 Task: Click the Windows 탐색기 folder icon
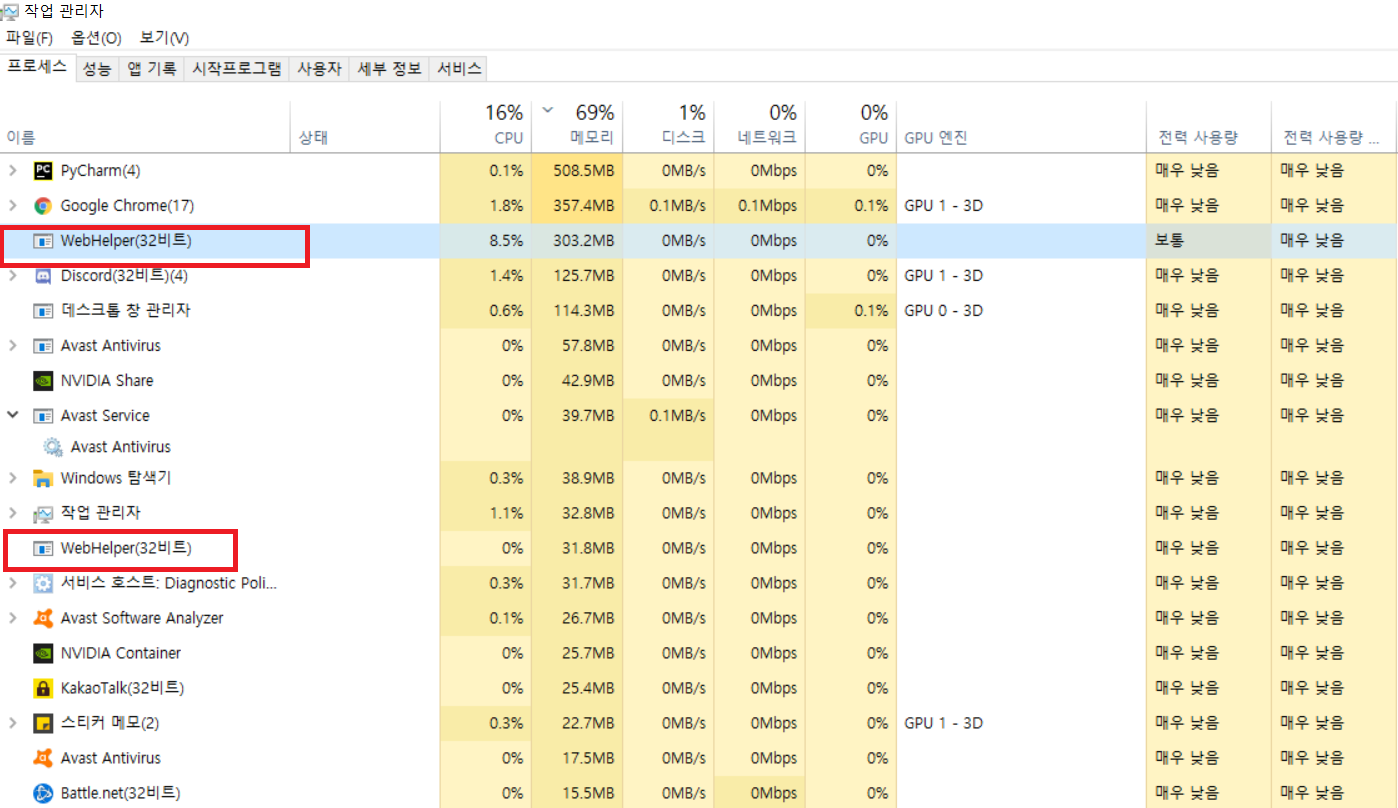point(43,478)
